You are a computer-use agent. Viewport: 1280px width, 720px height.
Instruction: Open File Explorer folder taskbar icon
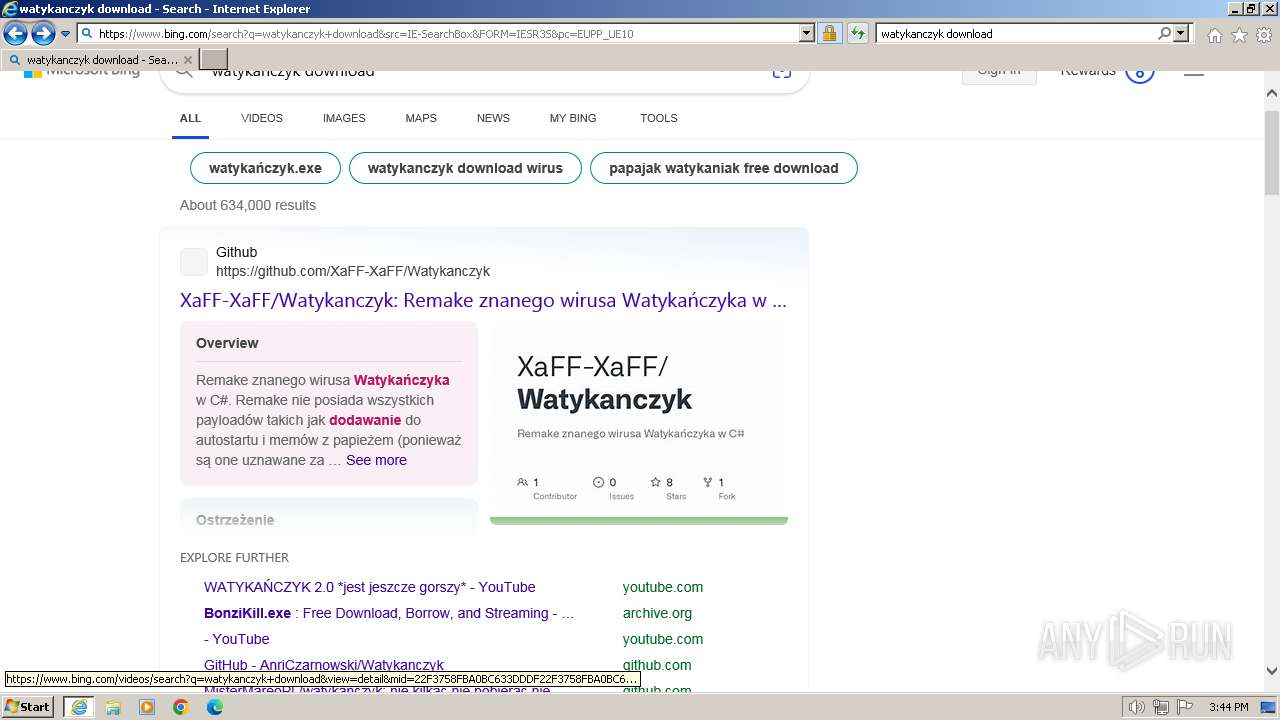[x=113, y=707]
